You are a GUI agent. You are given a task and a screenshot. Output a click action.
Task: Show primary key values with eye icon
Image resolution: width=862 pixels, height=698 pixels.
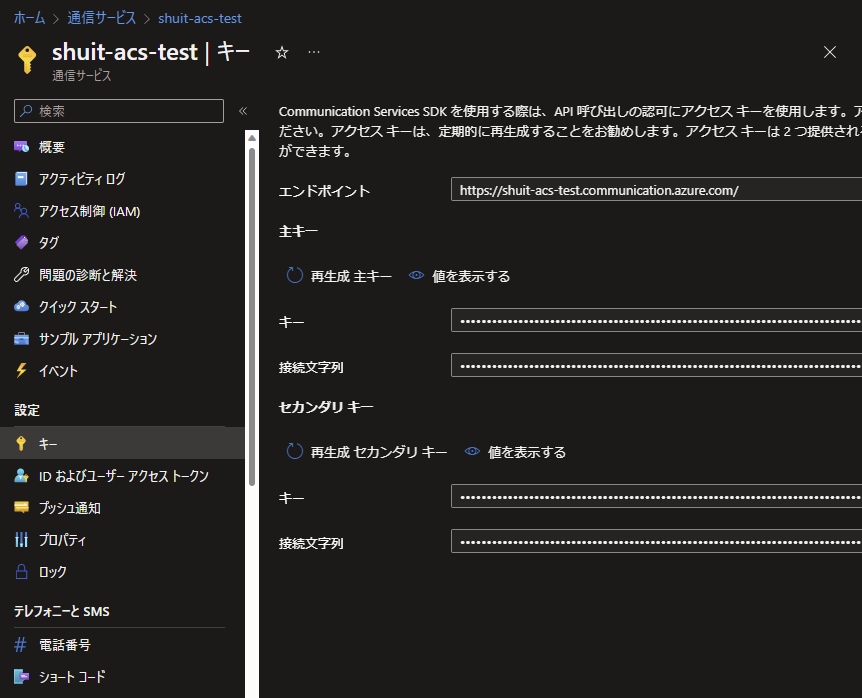pos(417,275)
